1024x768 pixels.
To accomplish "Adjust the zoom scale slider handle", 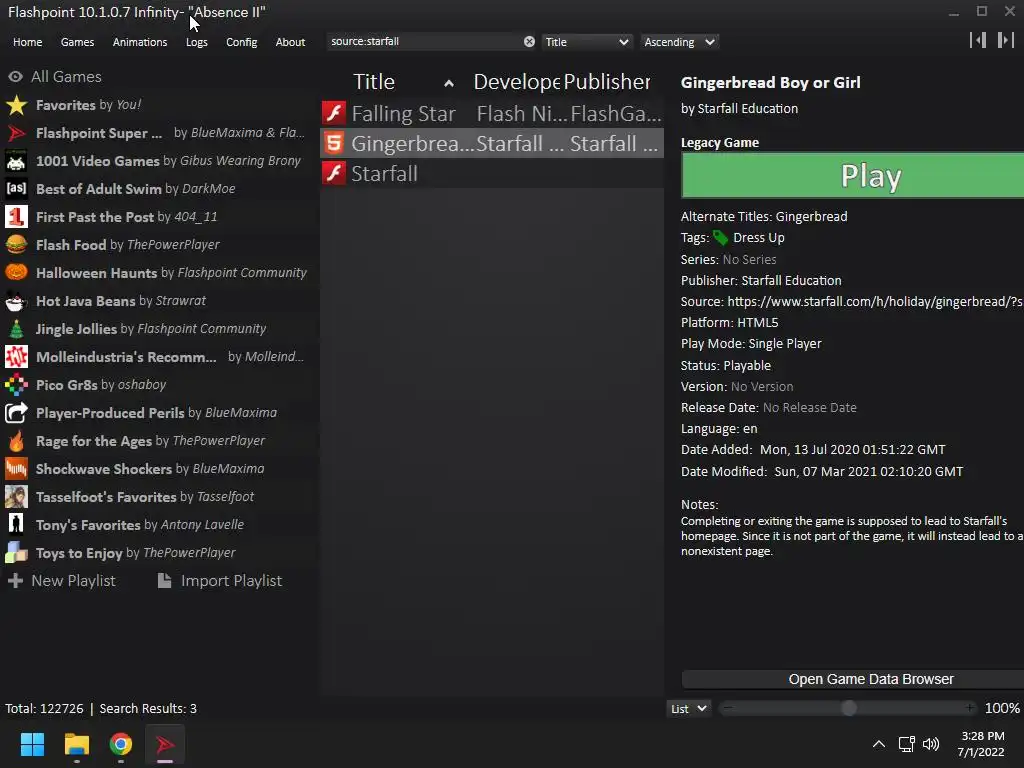I will pyautogui.click(x=848, y=708).
